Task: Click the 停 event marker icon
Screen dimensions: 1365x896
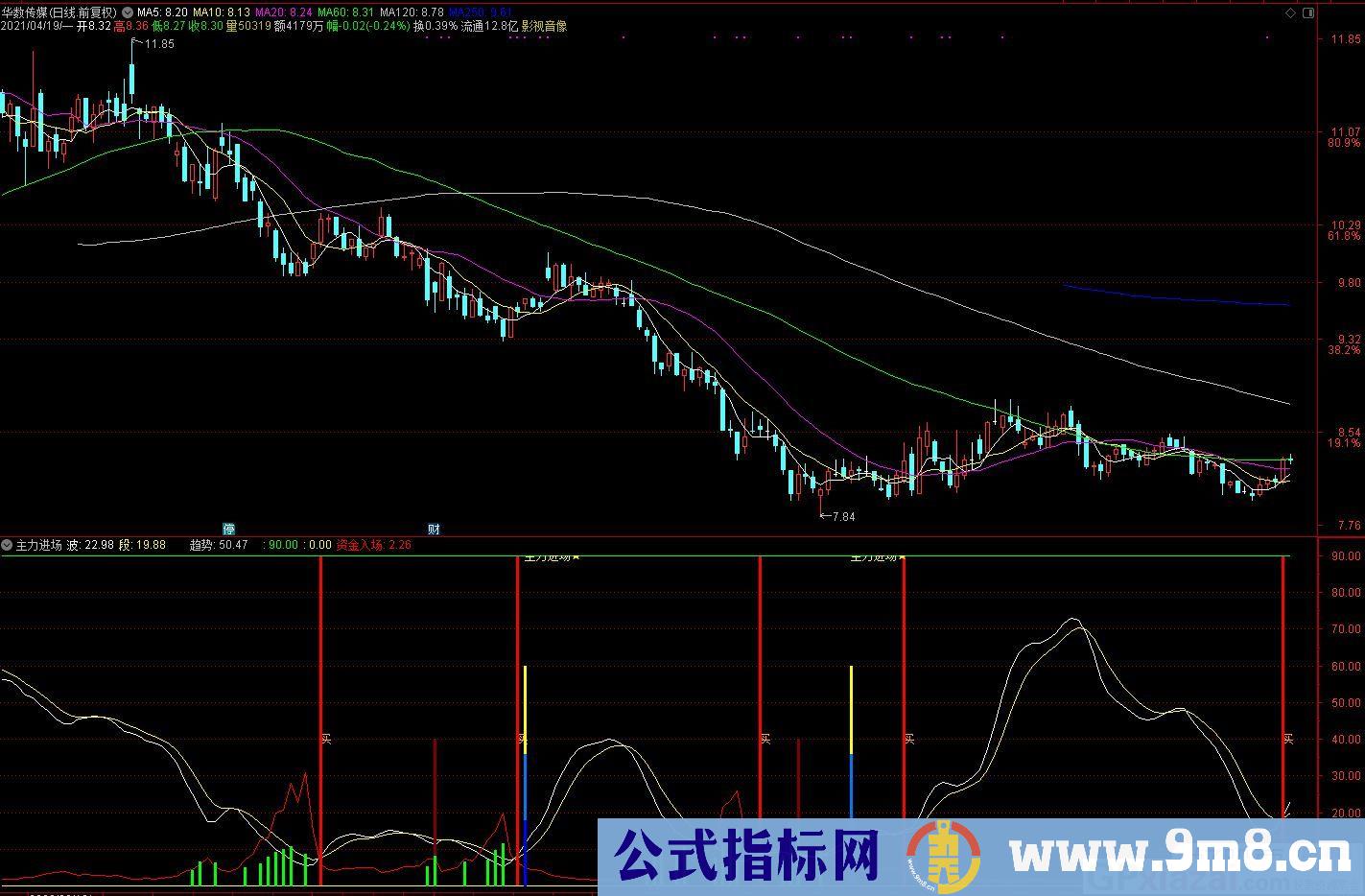Action: click(228, 529)
